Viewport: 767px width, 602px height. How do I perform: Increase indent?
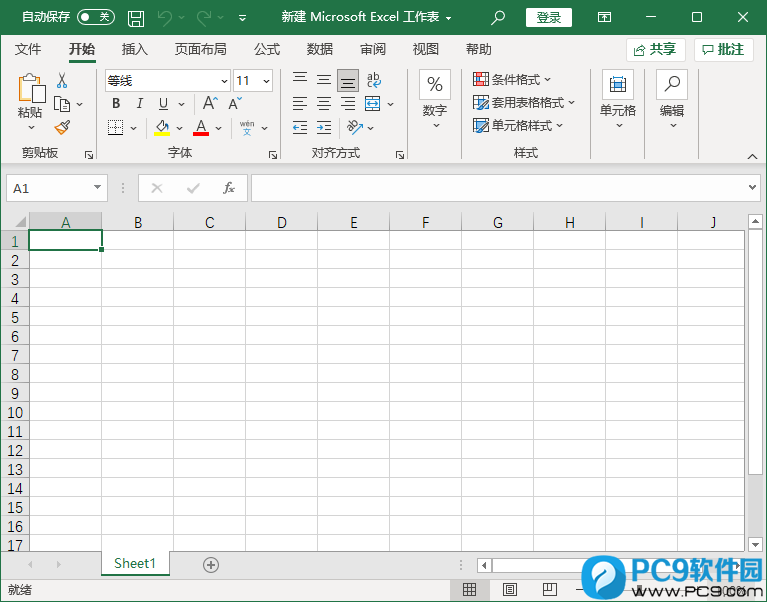324,128
